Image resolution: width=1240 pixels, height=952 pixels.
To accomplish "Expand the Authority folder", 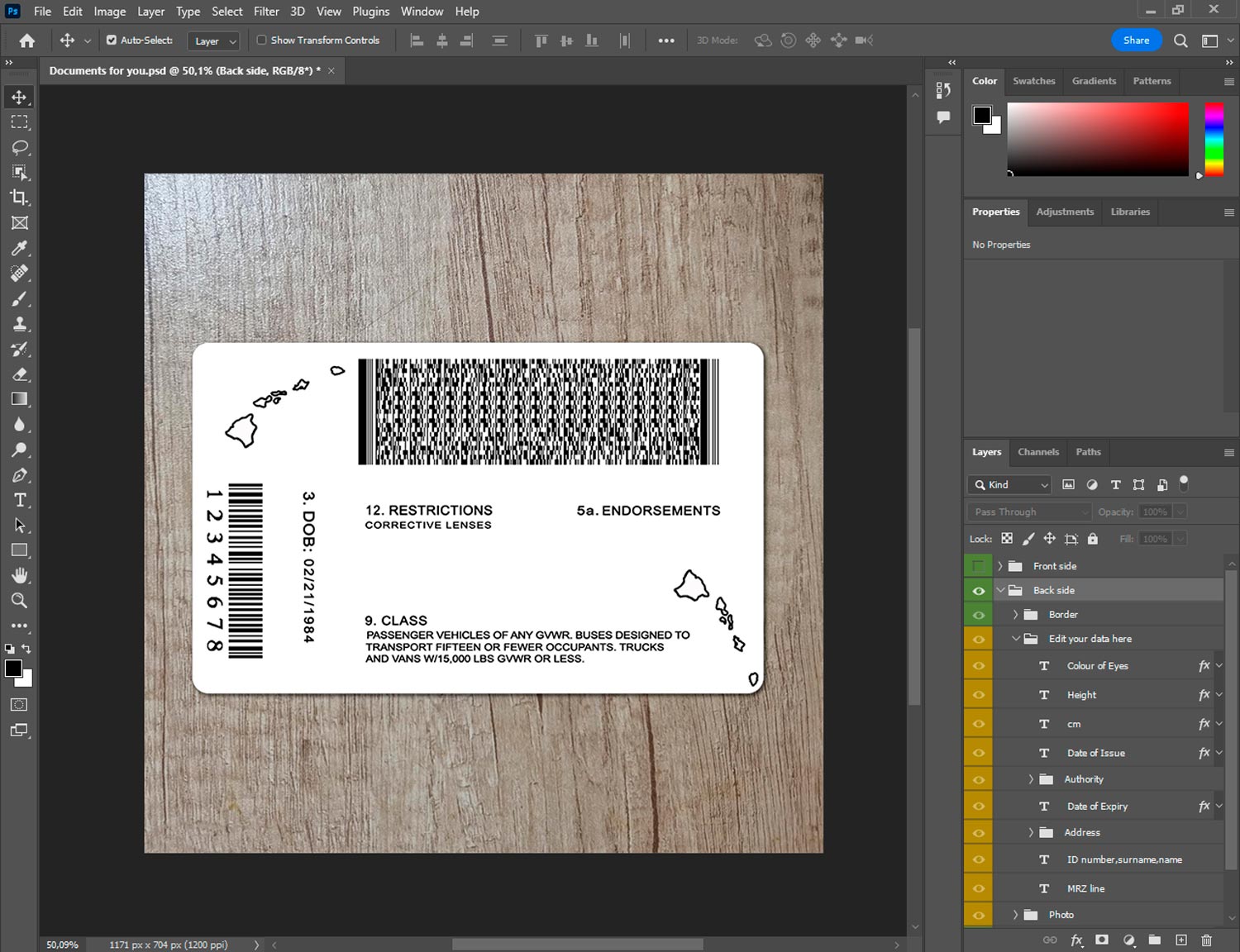I will point(1031,779).
